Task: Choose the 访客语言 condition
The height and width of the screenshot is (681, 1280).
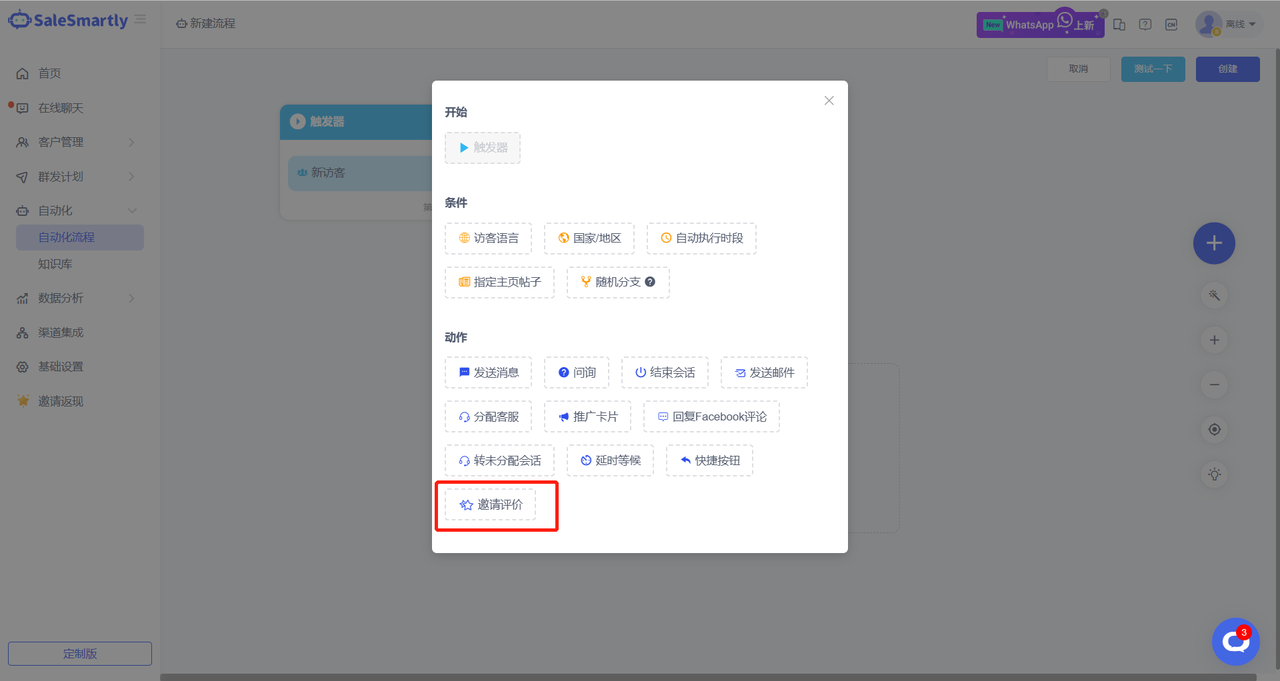Action: pos(488,239)
